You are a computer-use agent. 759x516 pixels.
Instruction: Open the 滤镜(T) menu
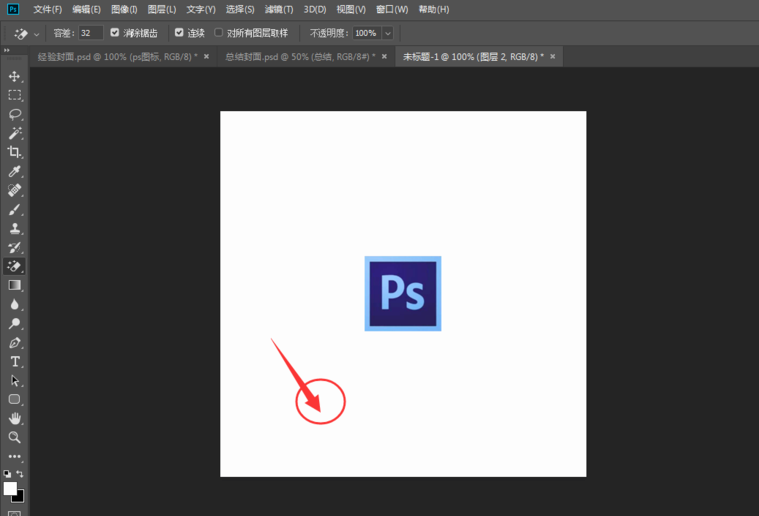(x=279, y=9)
